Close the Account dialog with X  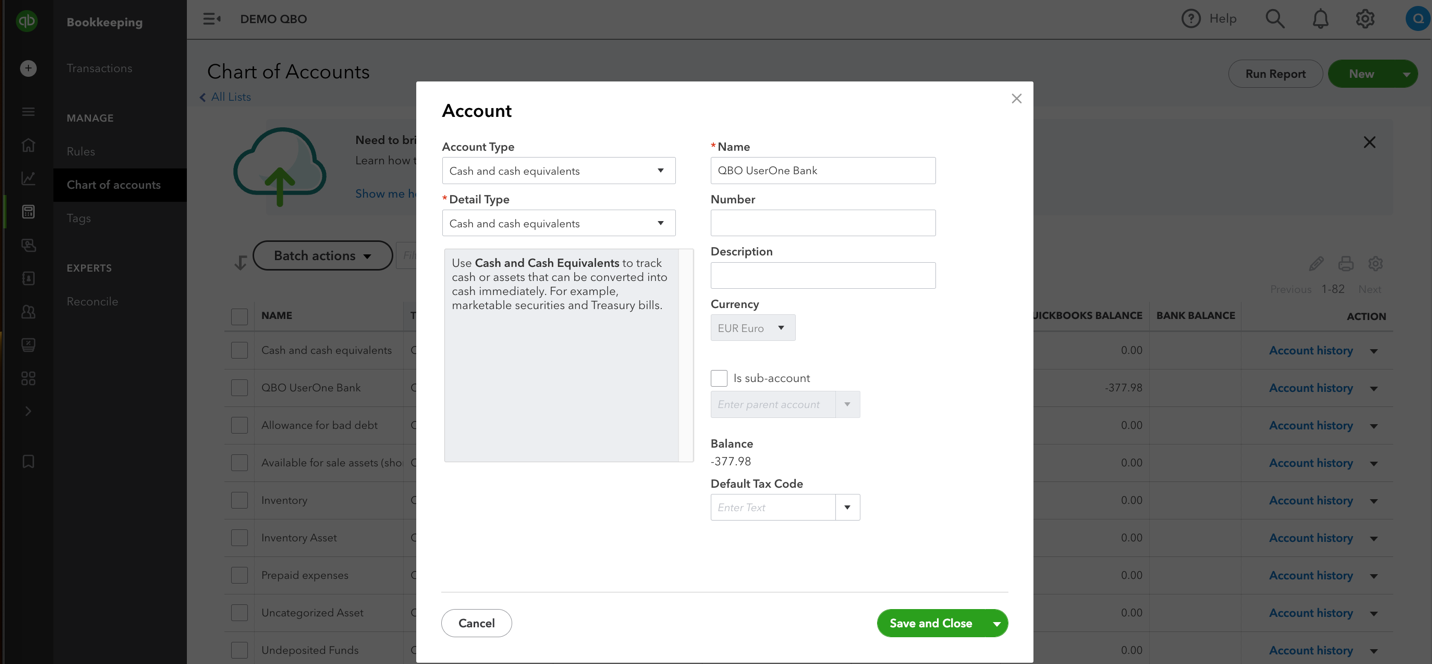click(1016, 98)
